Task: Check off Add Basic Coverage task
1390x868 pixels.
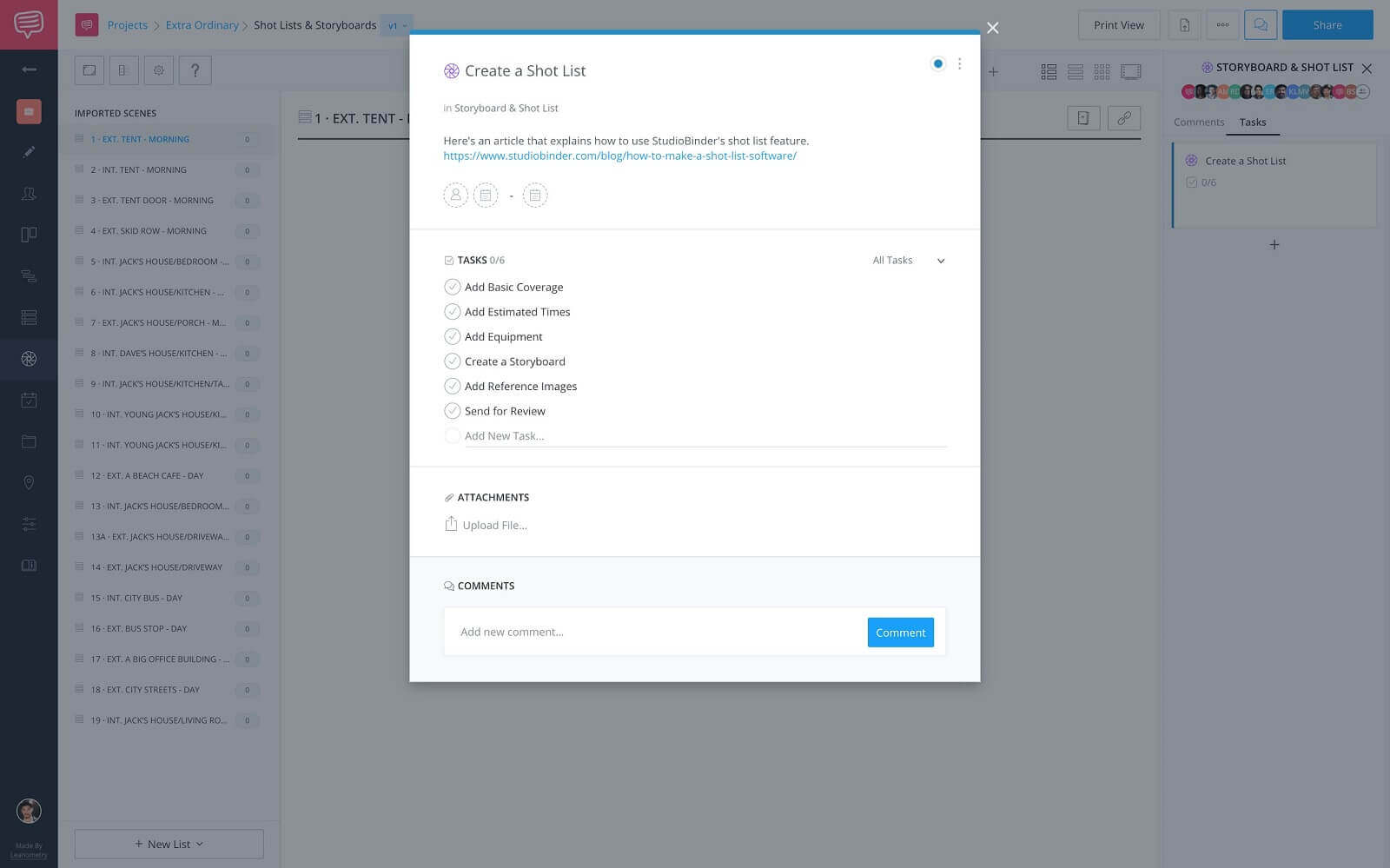Action: click(452, 287)
